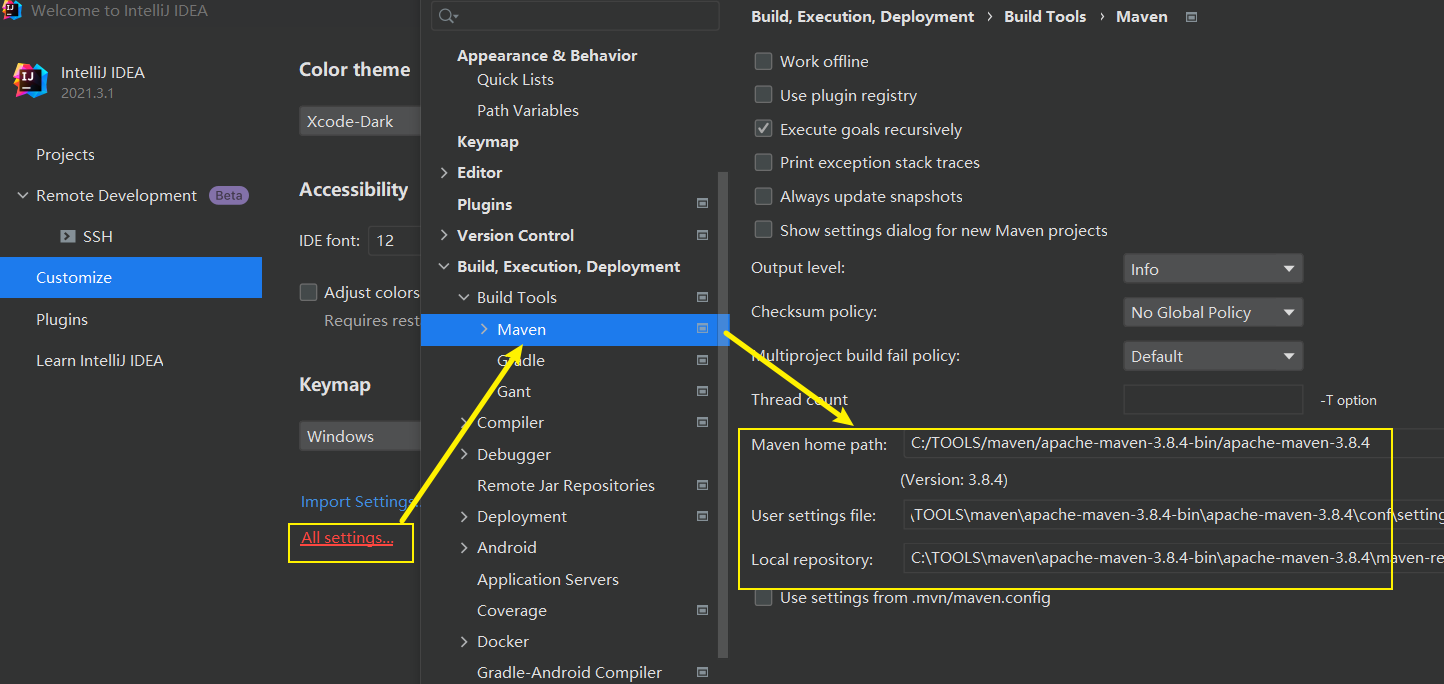Viewport: 1444px width, 684px height.
Task: Collapse Build, Execution, Deployment node
Action: click(x=444, y=266)
